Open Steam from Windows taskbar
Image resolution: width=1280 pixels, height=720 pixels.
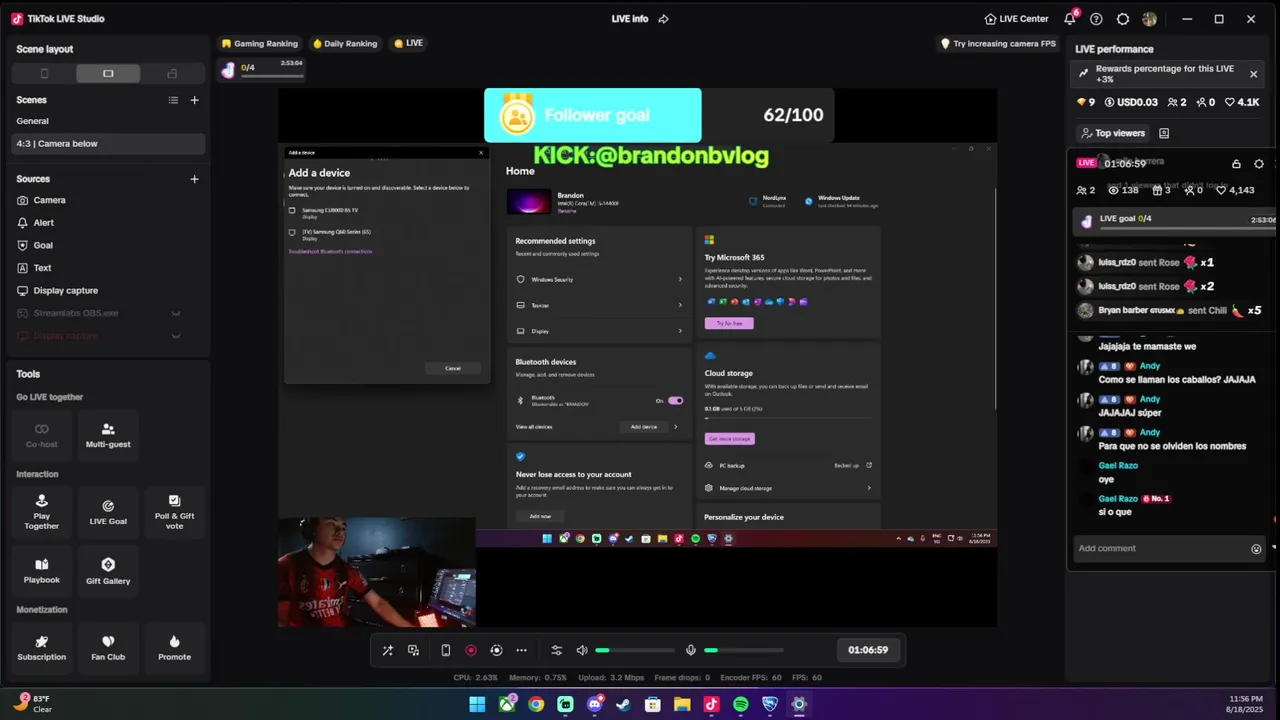point(624,704)
